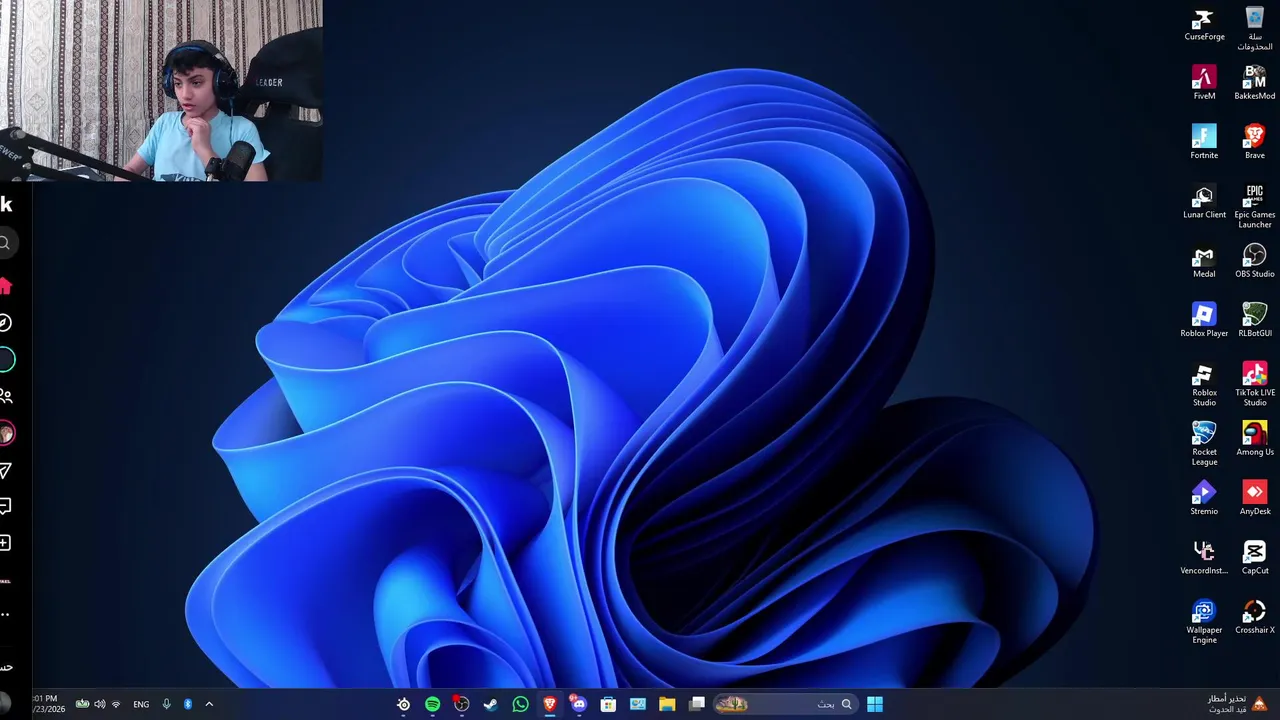This screenshot has width=1280, height=720.
Task: Launch Roblox Studio from the desktop
Action: coord(1204,384)
